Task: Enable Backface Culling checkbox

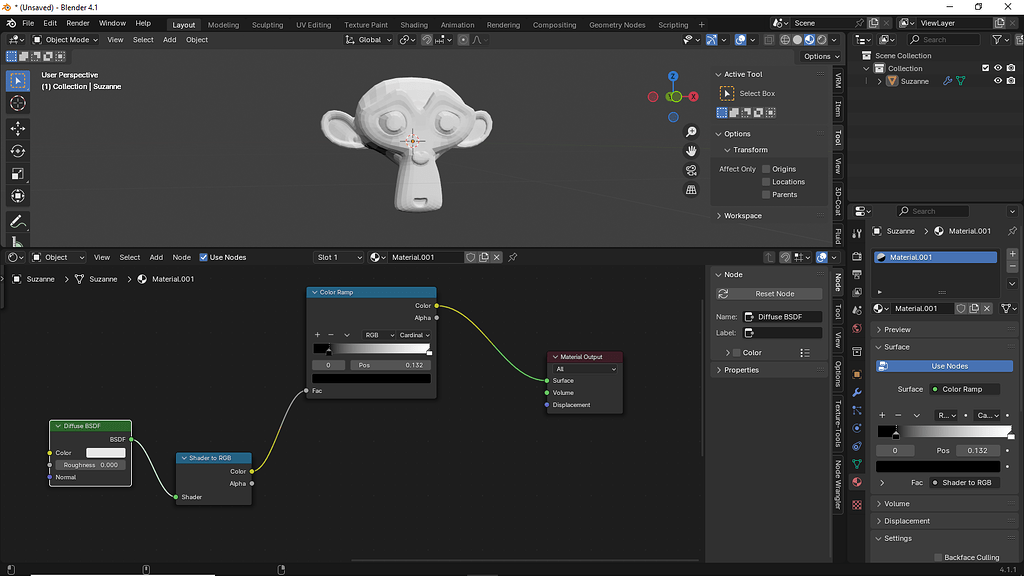Action: pos(938,557)
